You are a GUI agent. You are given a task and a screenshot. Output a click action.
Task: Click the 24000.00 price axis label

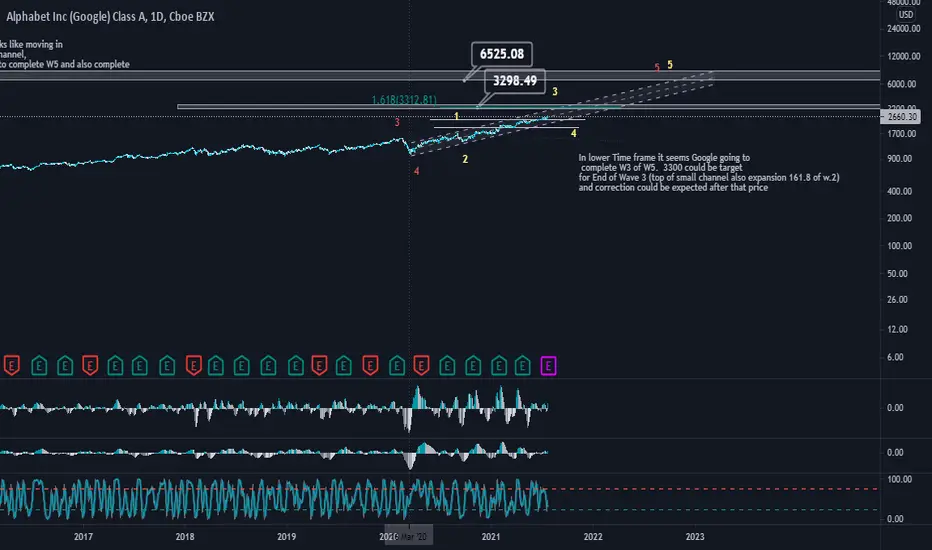903,29
